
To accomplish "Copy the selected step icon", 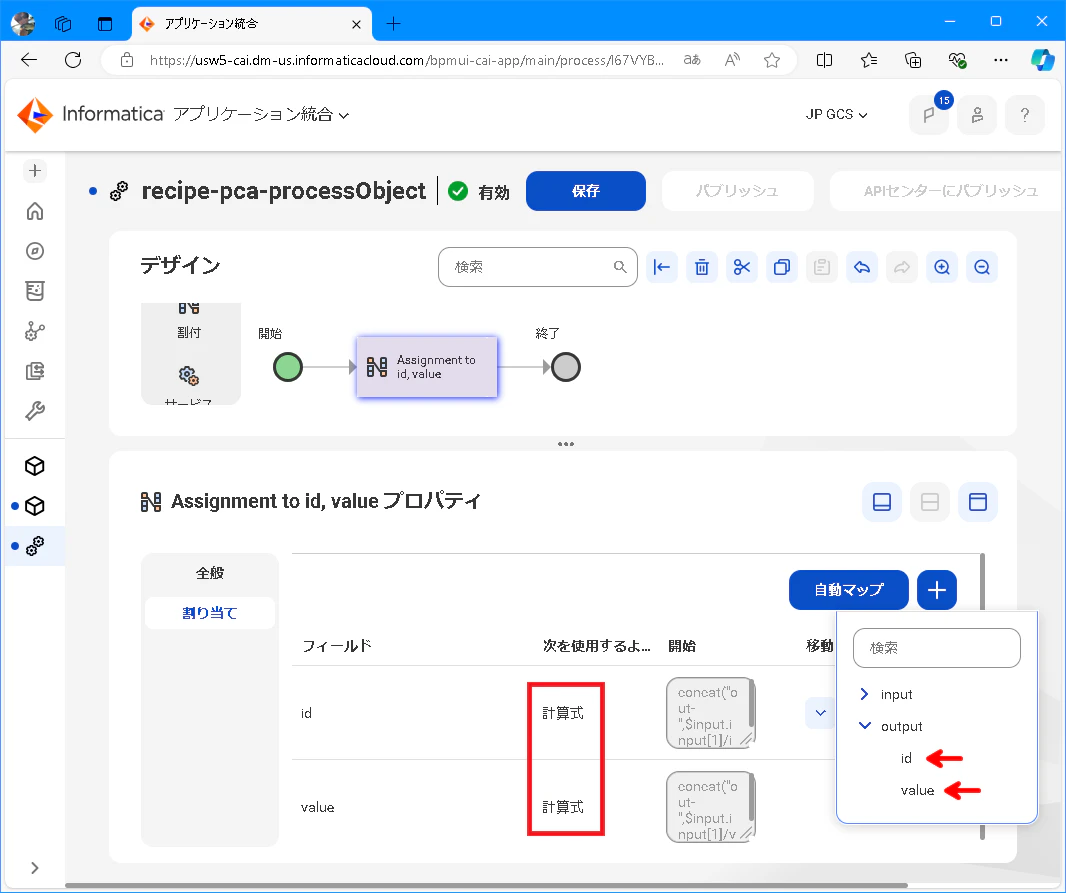I will [782, 267].
